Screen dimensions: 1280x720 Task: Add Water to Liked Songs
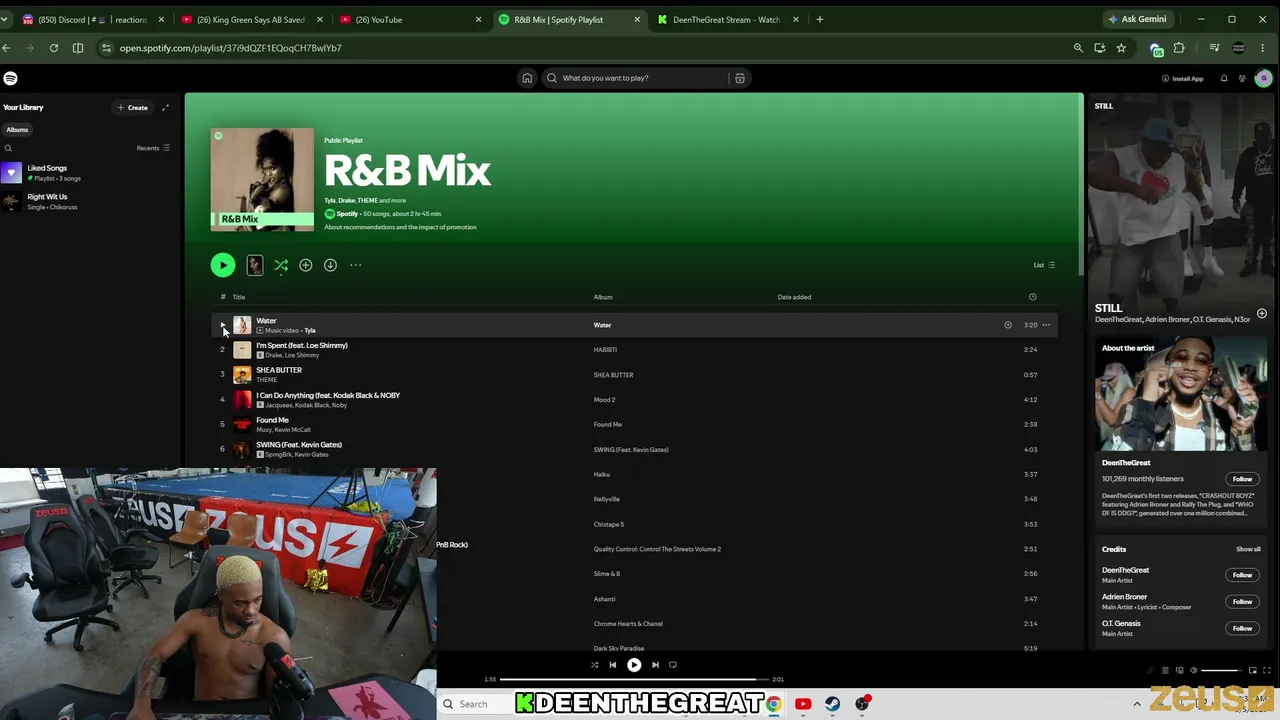[x=1008, y=325]
